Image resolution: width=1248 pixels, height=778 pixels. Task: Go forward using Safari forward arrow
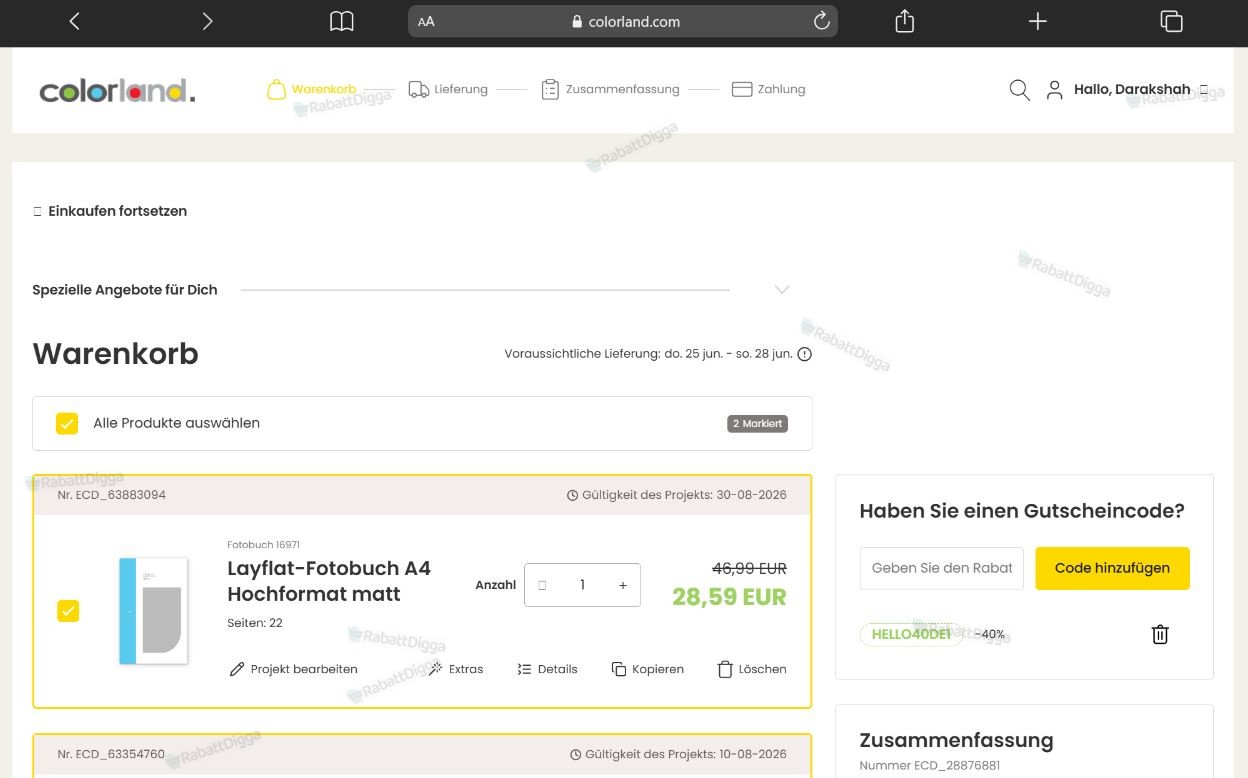point(207,21)
